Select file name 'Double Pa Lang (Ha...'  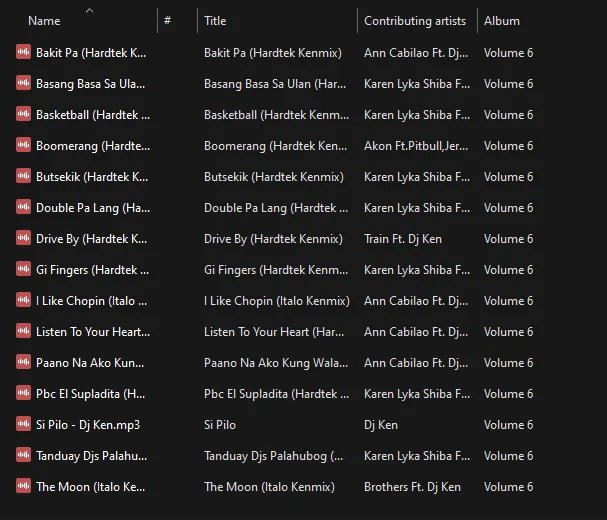pyautogui.click(x=93, y=208)
